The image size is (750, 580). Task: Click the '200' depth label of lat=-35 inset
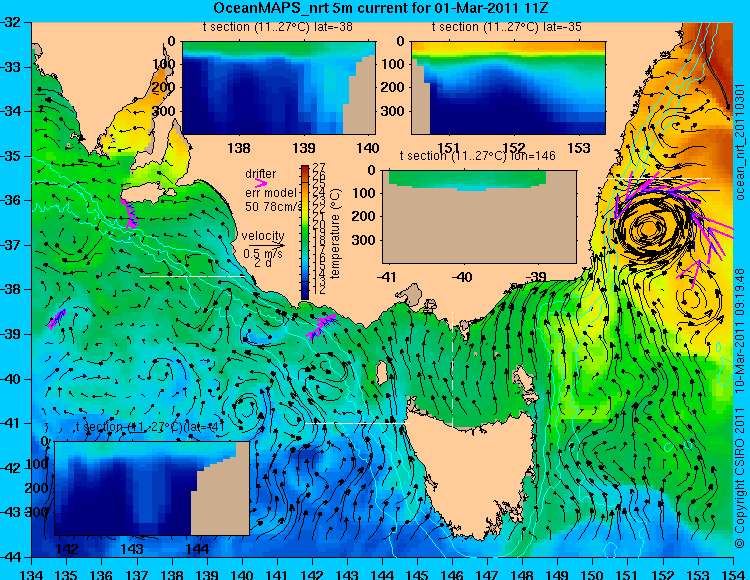tap(394, 87)
